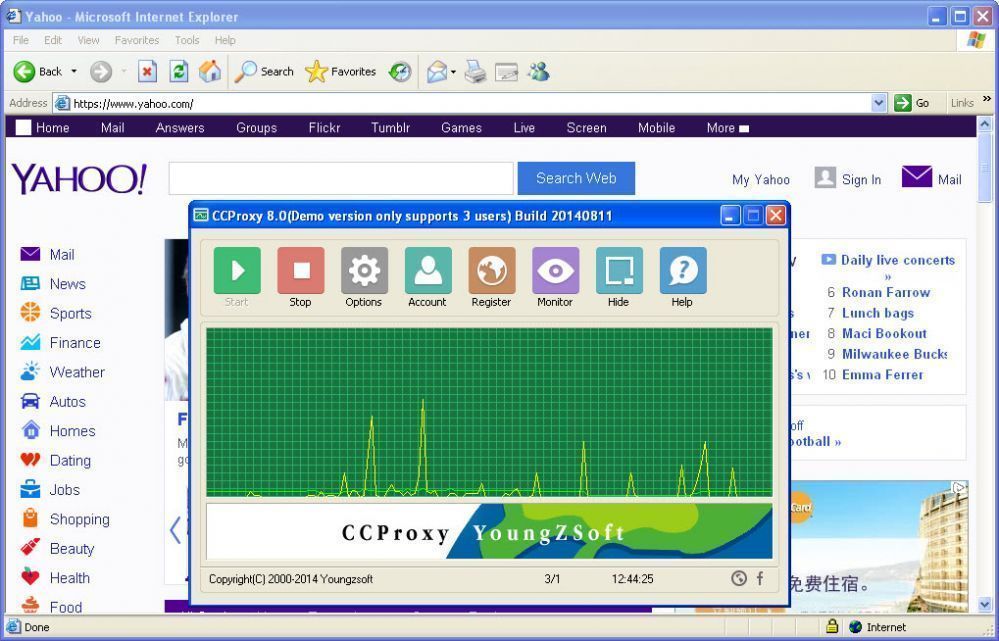Click the Forward arrow button

tap(101, 71)
